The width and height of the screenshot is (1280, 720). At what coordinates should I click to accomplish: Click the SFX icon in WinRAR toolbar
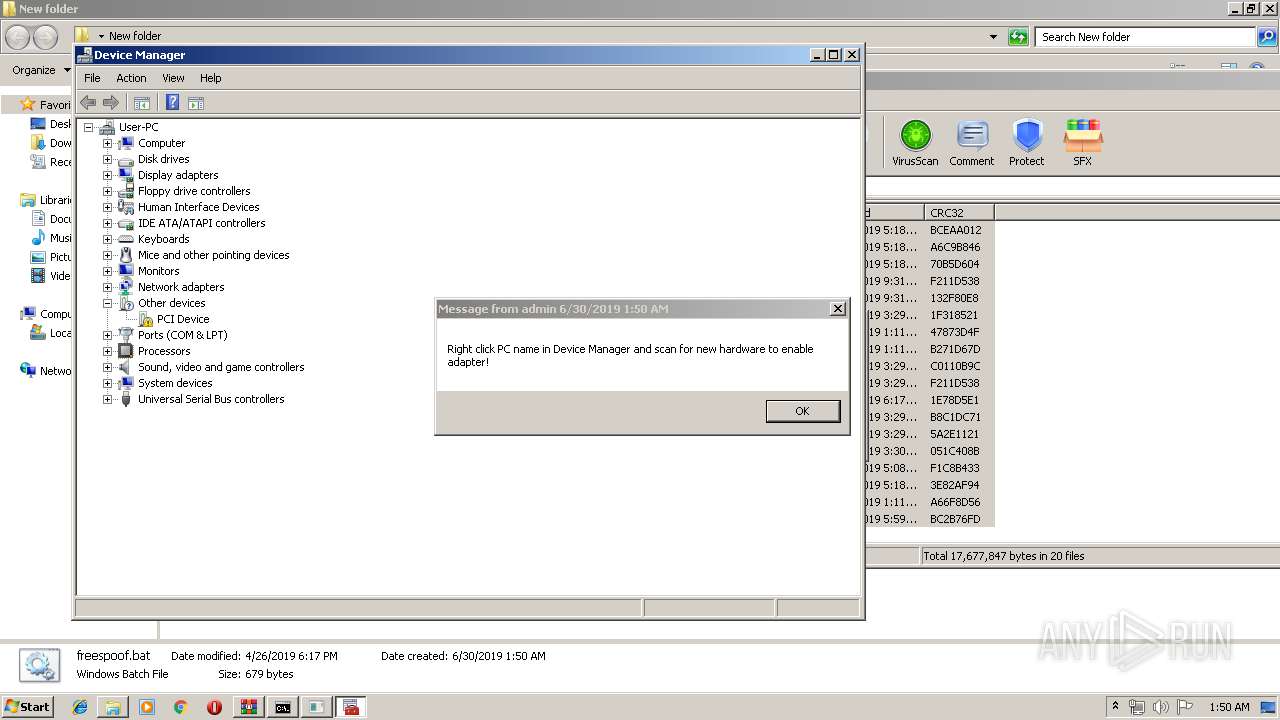tap(1083, 143)
